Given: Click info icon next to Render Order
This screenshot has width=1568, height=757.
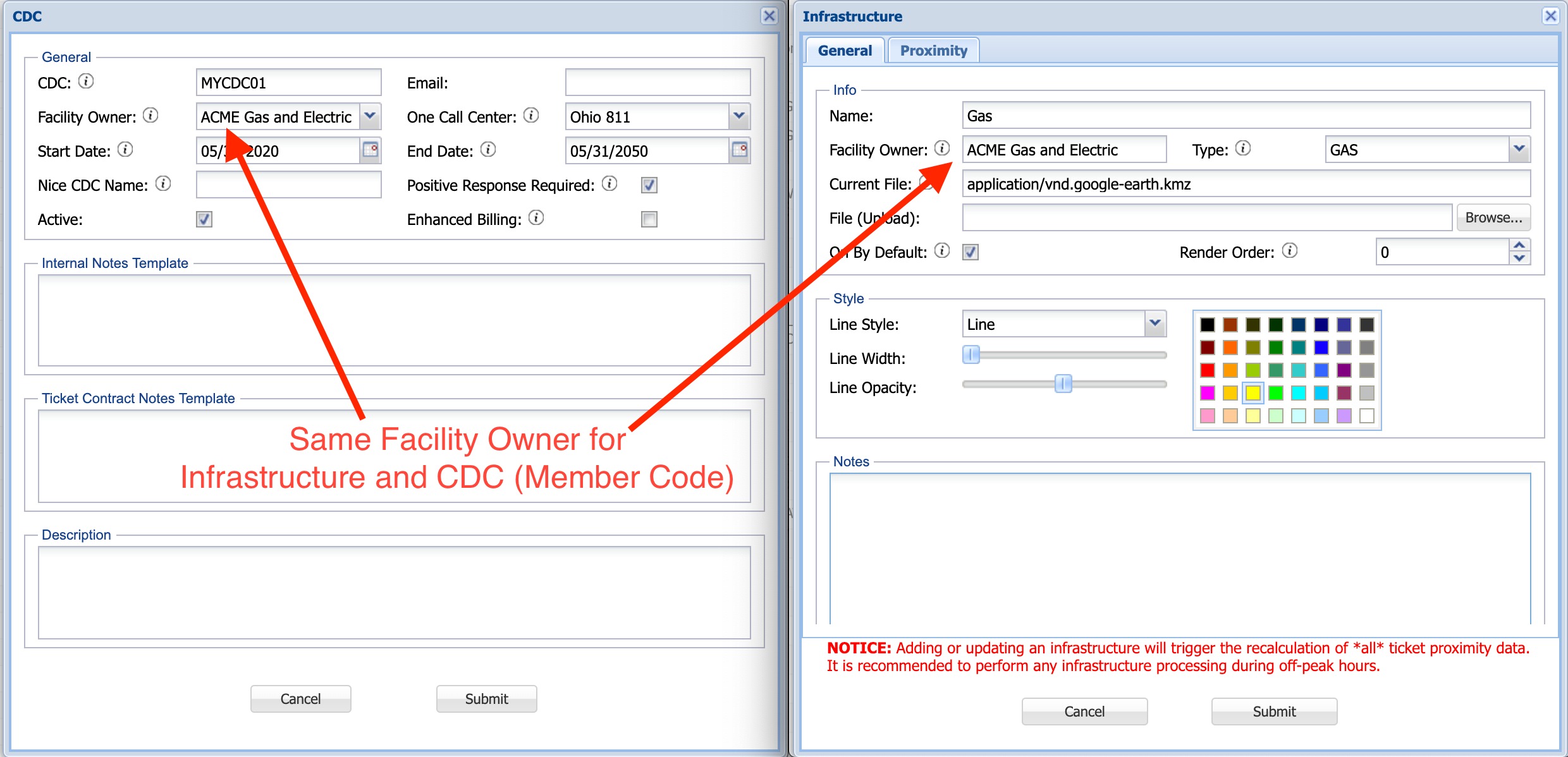Looking at the screenshot, I should coord(1290,250).
